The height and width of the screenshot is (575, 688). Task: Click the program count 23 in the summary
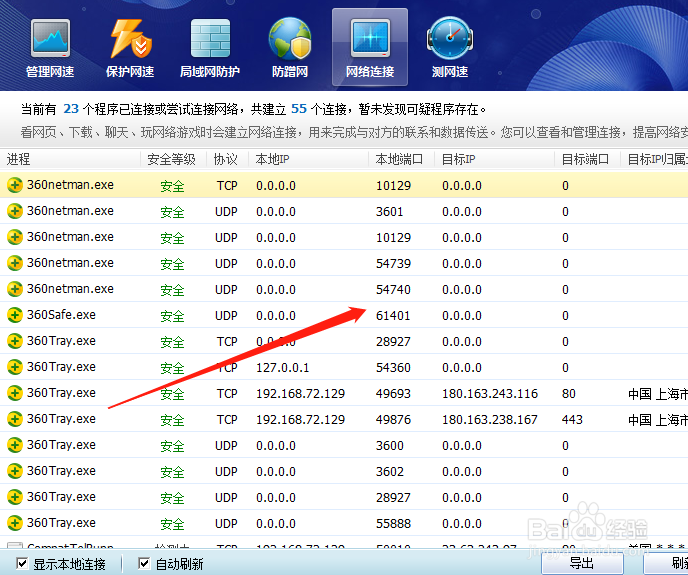[x=71, y=108]
